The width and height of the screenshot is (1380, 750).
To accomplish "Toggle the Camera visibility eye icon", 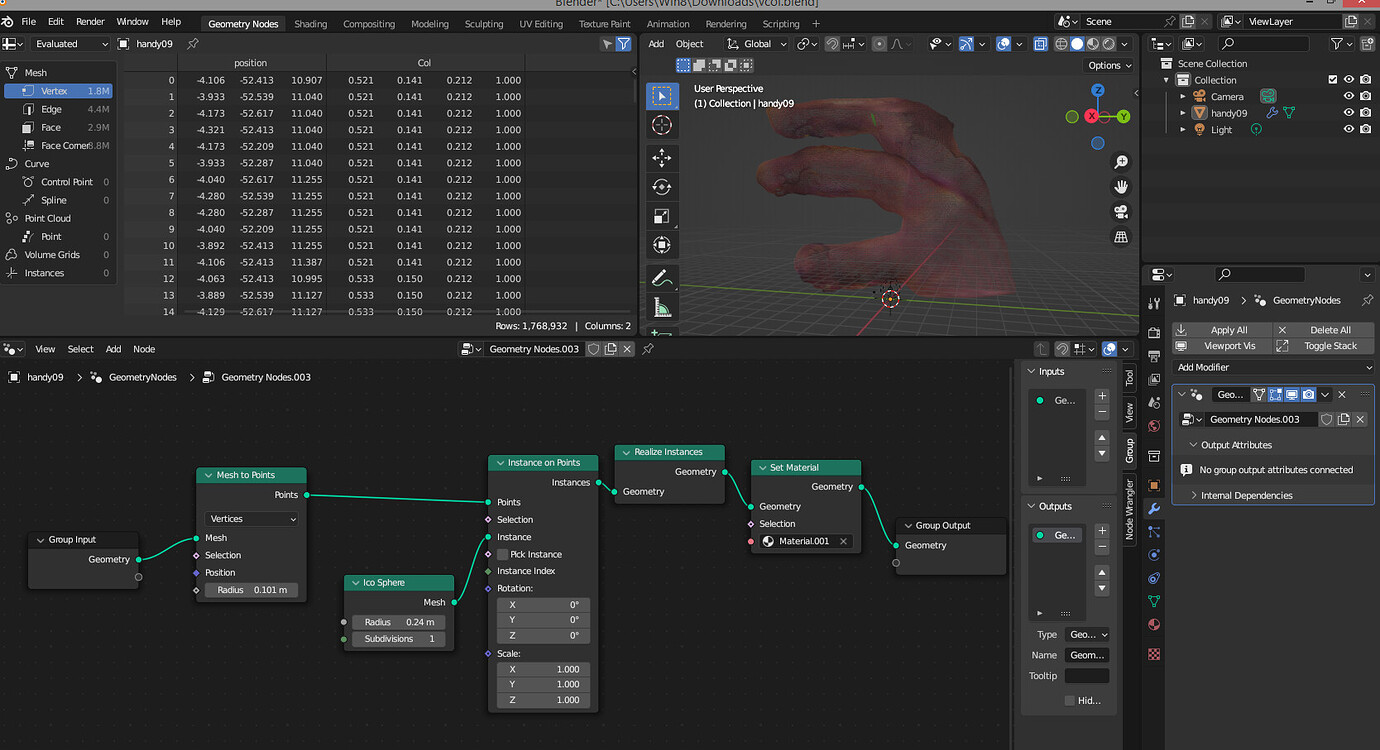I will pyautogui.click(x=1349, y=96).
